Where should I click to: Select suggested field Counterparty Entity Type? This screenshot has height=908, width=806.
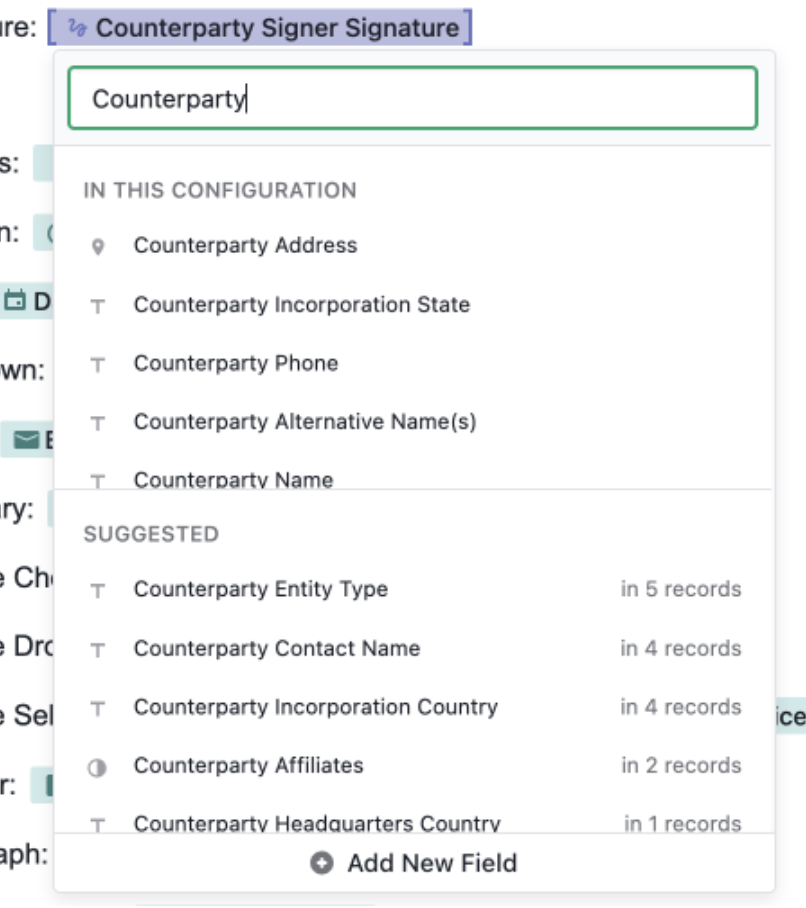click(x=260, y=590)
